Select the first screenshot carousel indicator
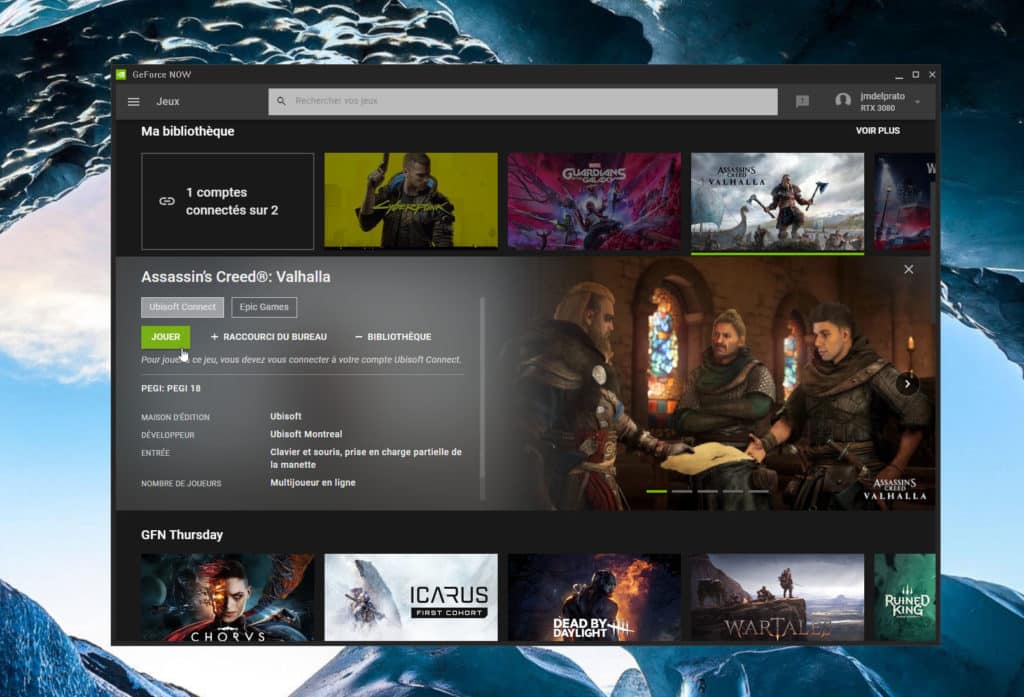 [656, 491]
